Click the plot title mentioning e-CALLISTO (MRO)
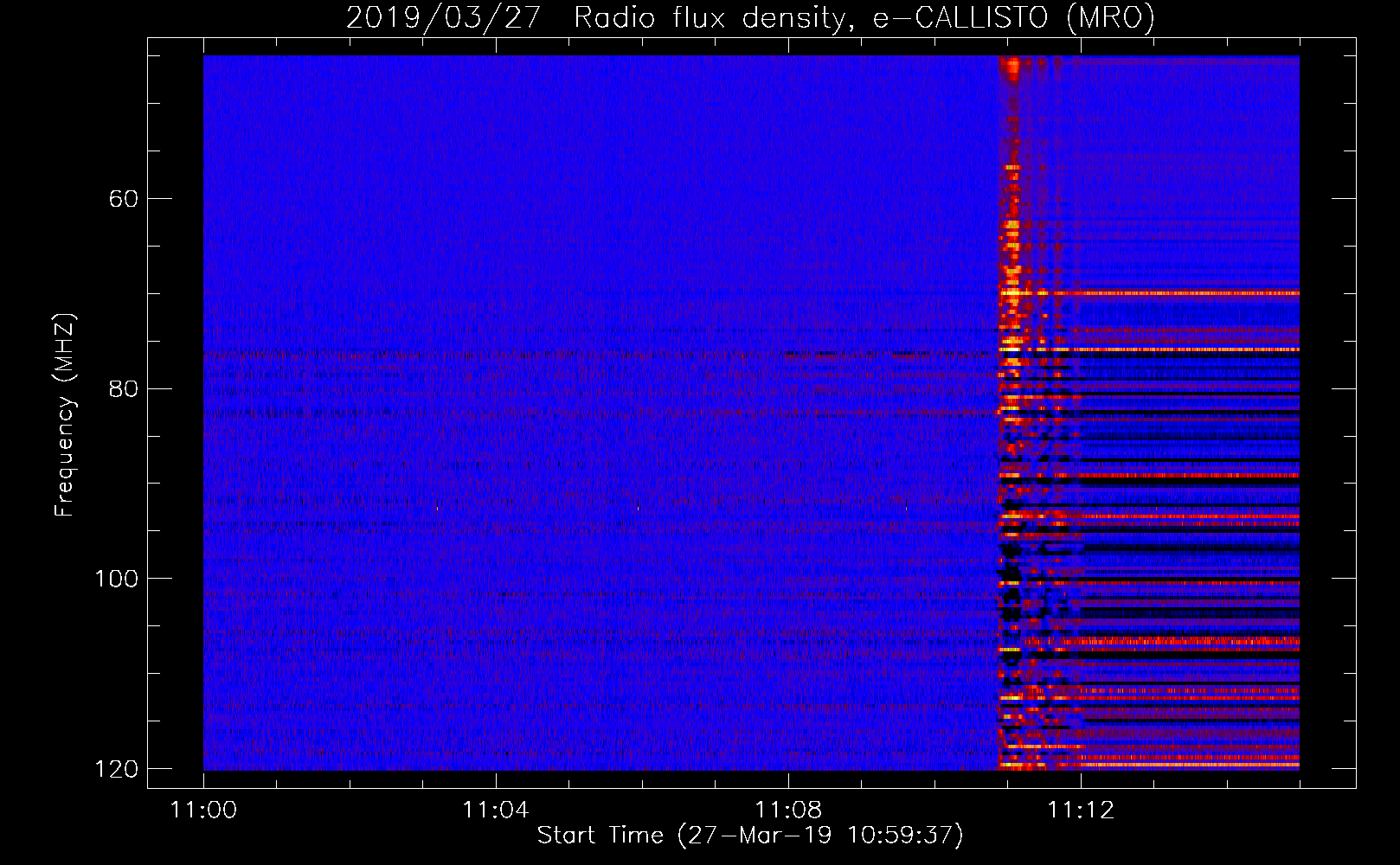Image resolution: width=1400 pixels, height=865 pixels. coord(750,17)
